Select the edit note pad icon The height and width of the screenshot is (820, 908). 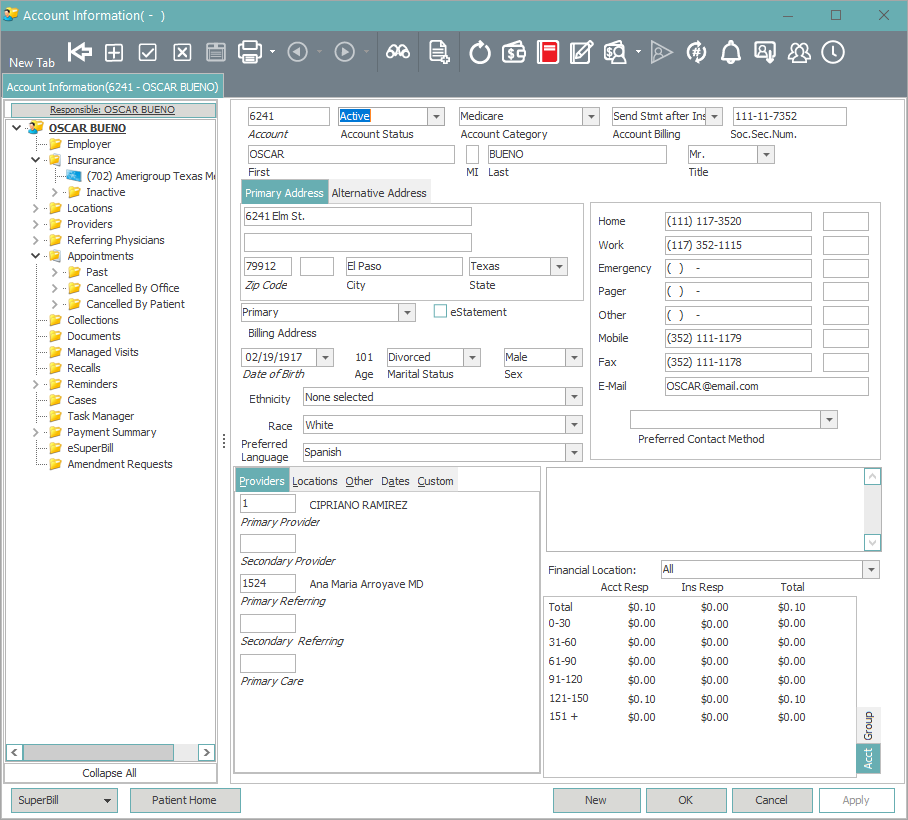[582, 51]
